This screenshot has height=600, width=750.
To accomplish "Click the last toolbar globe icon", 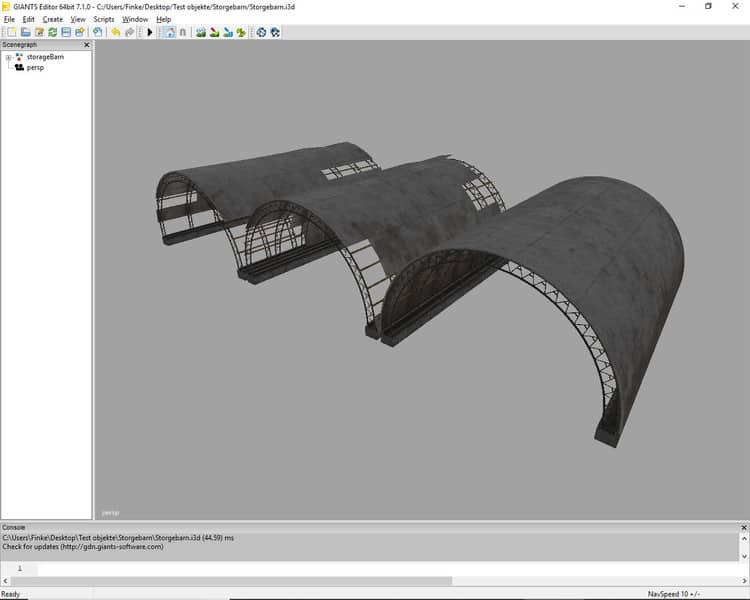I will pos(275,32).
